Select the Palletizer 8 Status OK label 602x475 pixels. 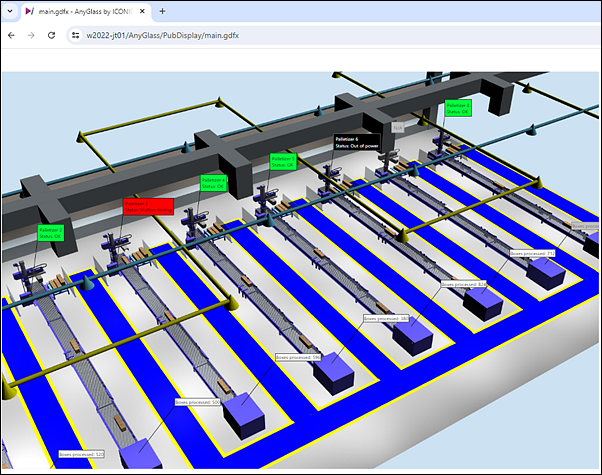(458, 108)
